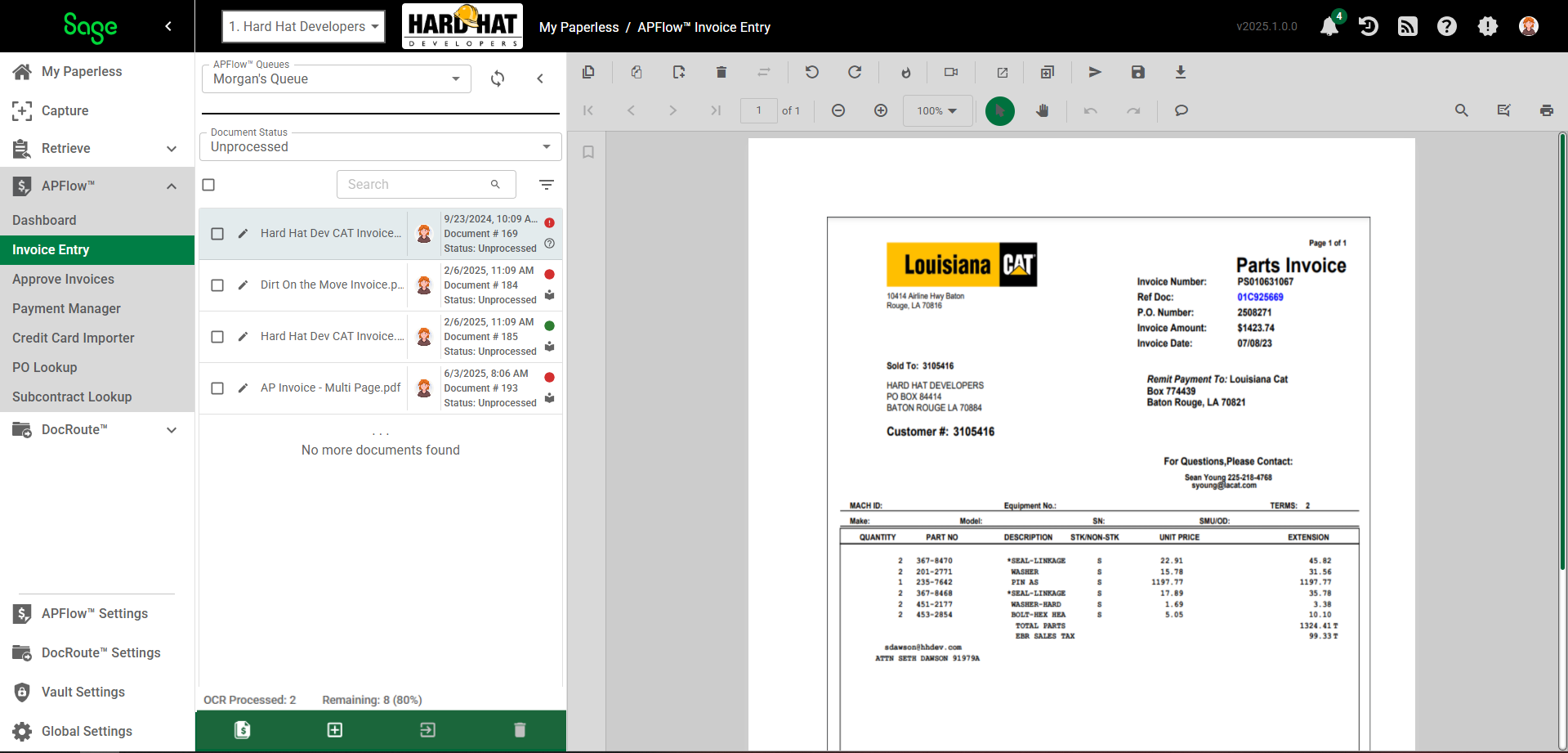Click the edit note icon beside the print icon
1568x753 pixels.
[x=1504, y=110]
